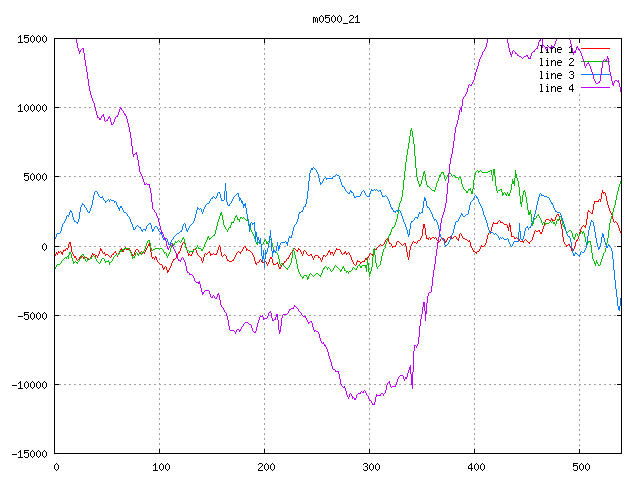640x480 pixels.
Task: Click the 300 x-axis tick label
Action: [369, 467]
